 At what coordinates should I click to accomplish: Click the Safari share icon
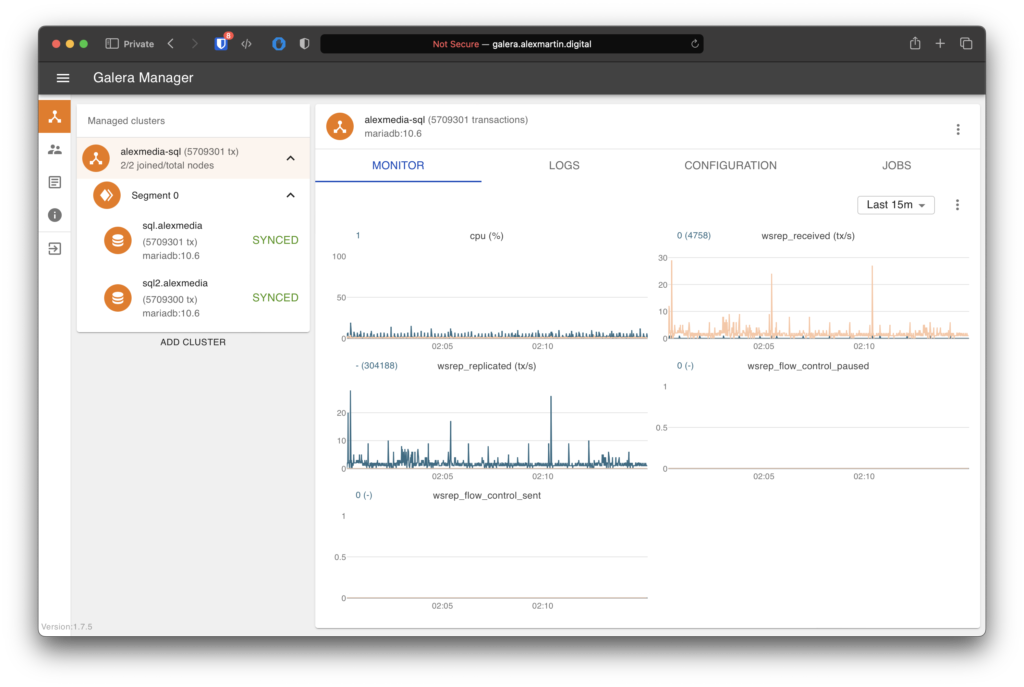pyautogui.click(x=915, y=44)
